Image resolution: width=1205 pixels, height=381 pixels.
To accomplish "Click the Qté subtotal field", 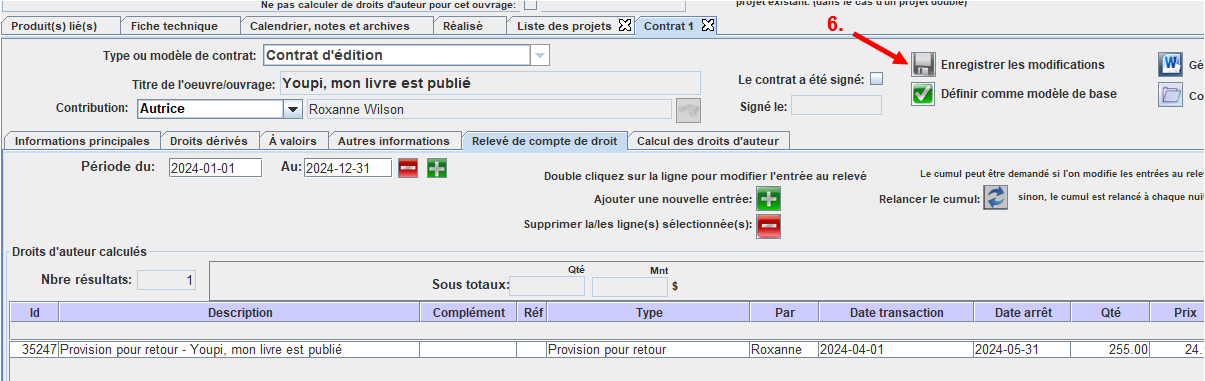I will point(547,287).
